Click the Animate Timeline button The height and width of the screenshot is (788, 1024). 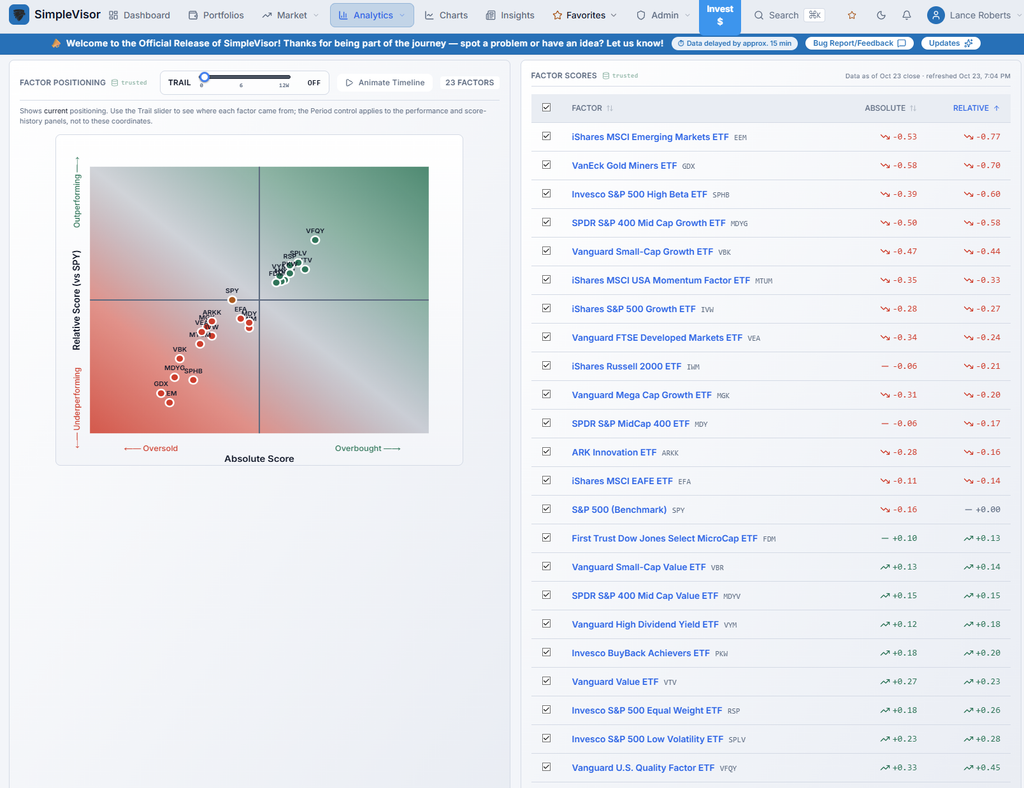[385, 83]
